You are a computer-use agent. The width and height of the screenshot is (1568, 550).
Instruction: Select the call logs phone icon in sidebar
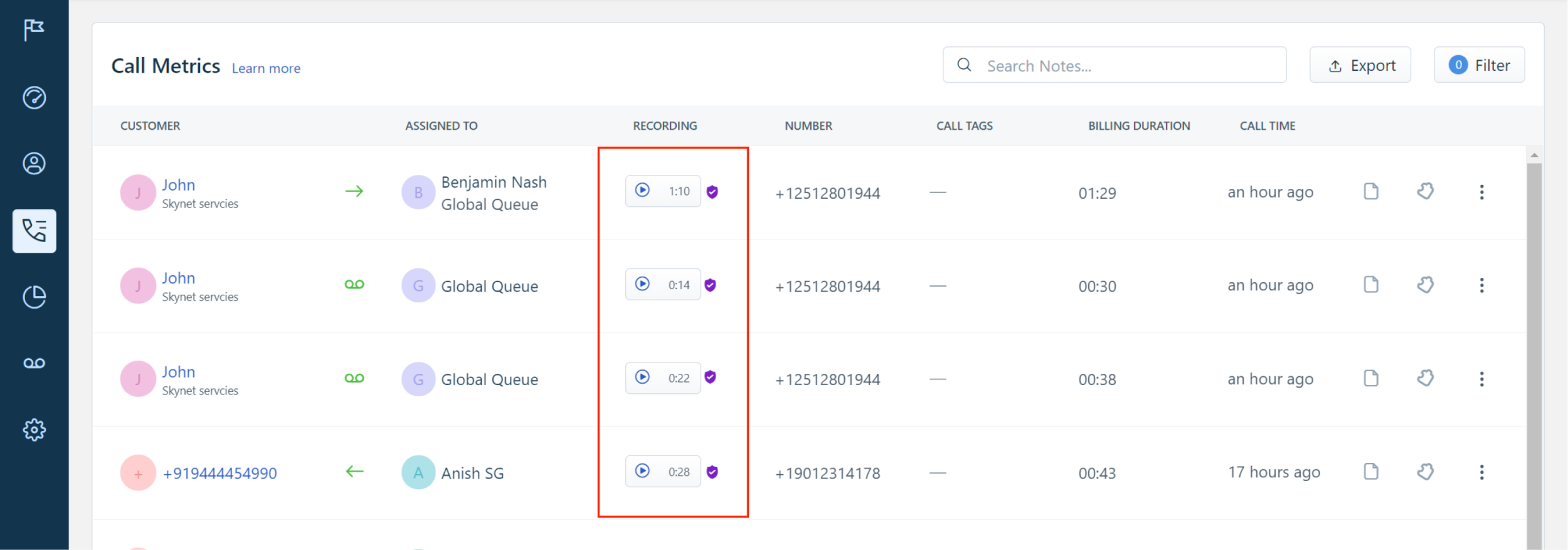pyautogui.click(x=34, y=231)
